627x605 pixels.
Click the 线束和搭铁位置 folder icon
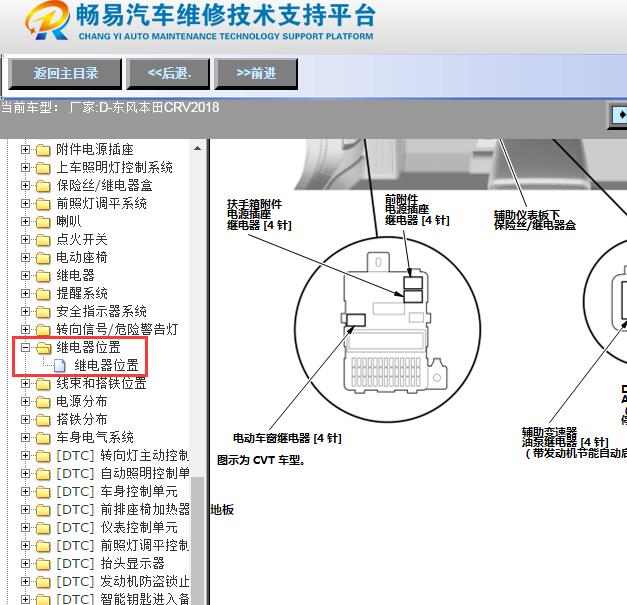point(43,384)
